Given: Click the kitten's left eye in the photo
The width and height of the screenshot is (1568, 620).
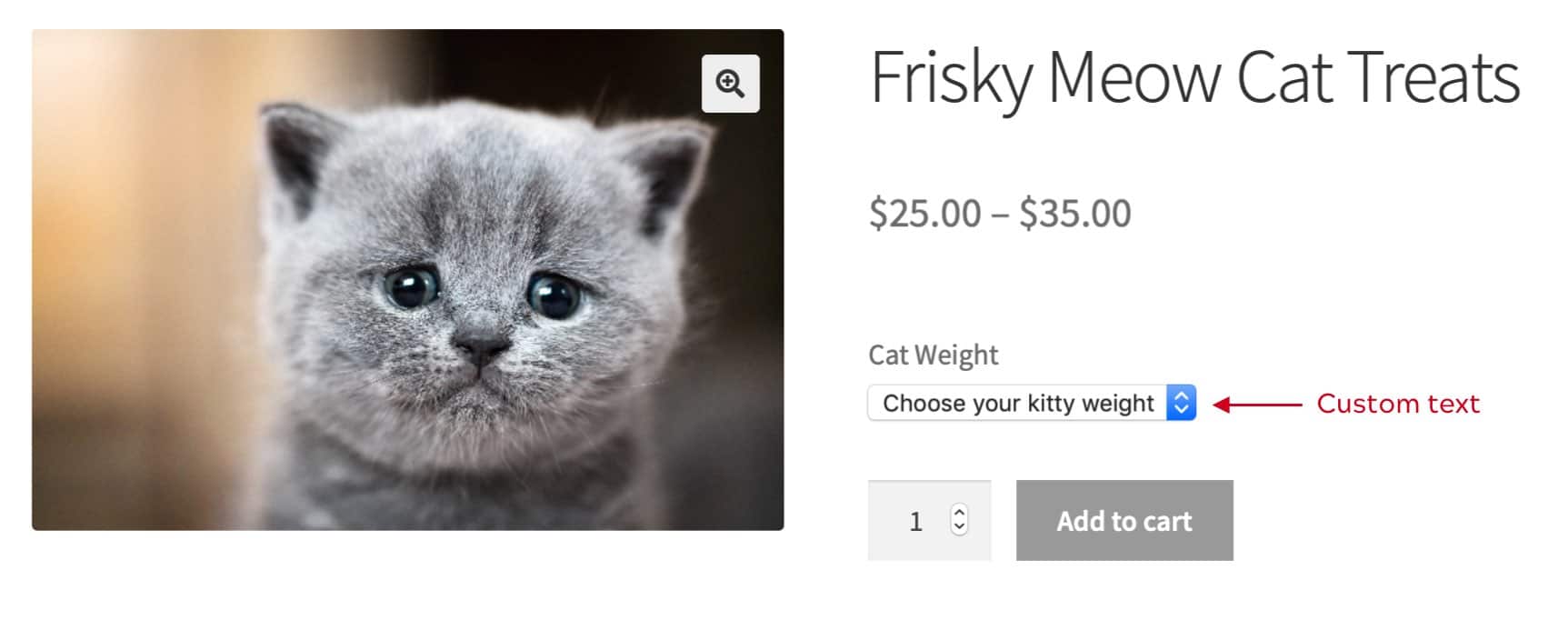Looking at the screenshot, I should tap(410, 287).
